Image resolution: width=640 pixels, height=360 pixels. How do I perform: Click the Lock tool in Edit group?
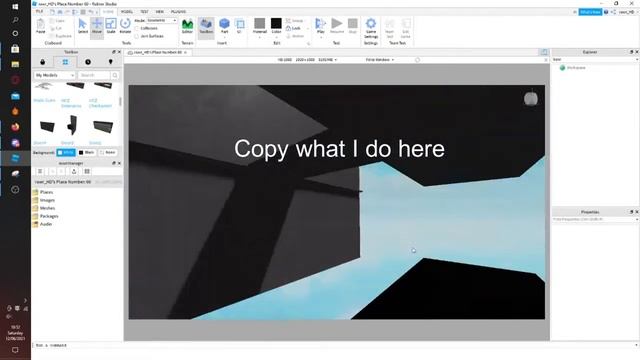tap(293, 28)
